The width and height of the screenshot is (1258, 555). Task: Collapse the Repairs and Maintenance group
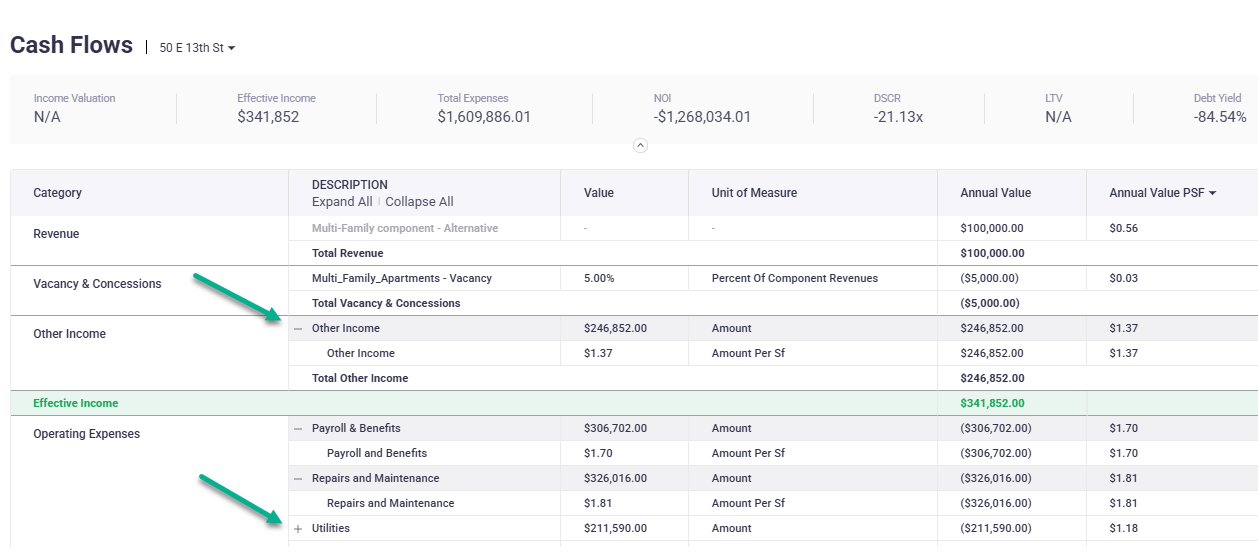pyautogui.click(x=298, y=479)
